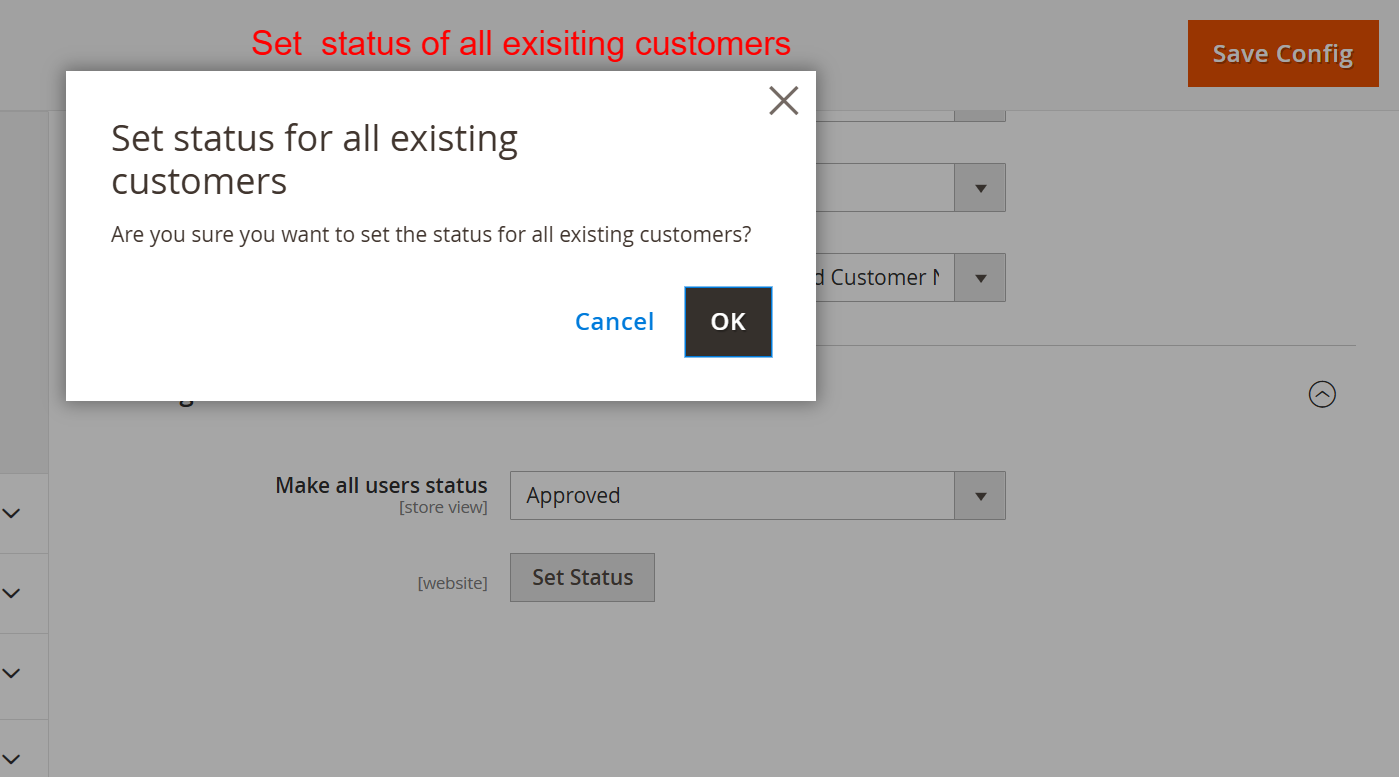Click the partially hidden dropdown arrow under Save Config
Viewport: 1399px width, 777px height.
[x=980, y=115]
